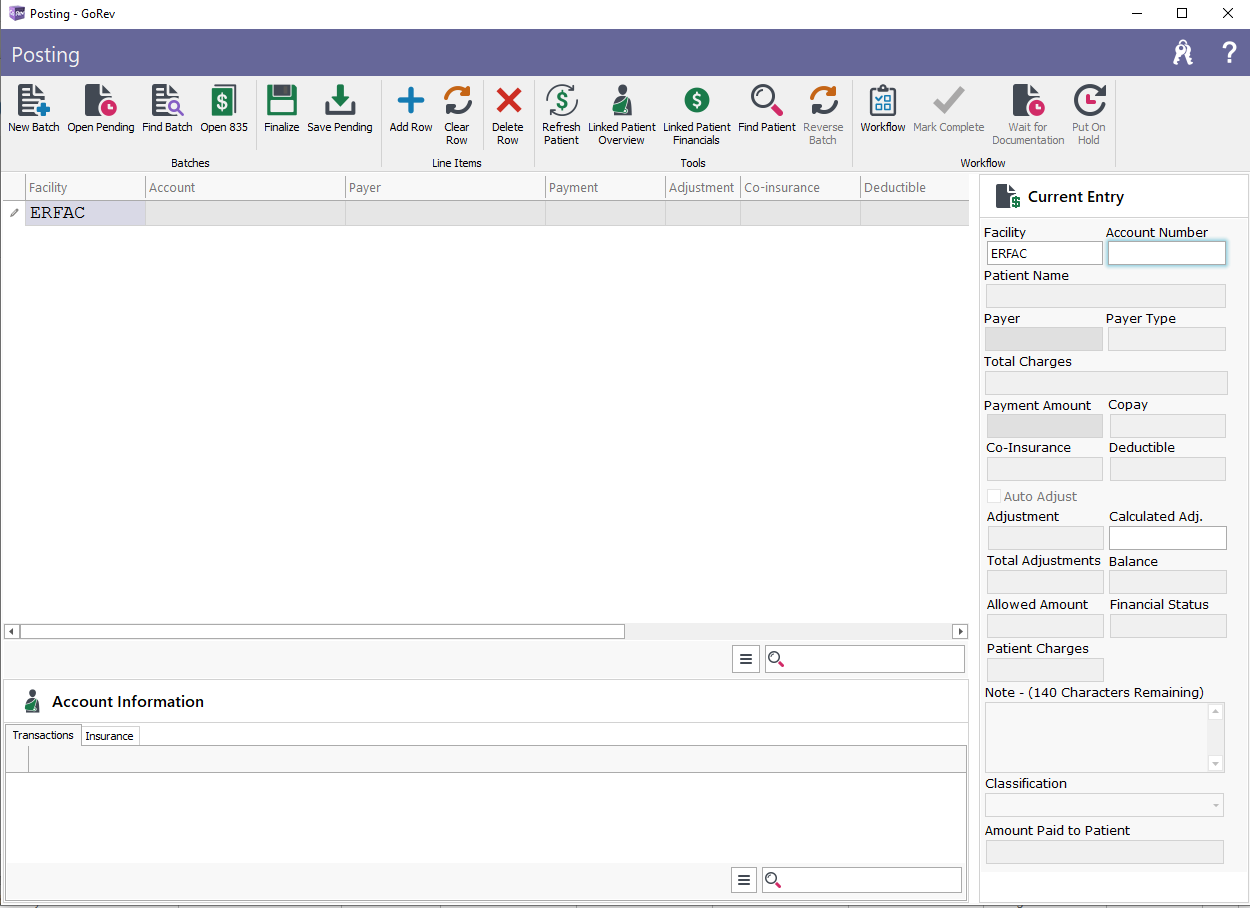Add Row to line items
The width and height of the screenshot is (1250, 908).
pos(411,108)
